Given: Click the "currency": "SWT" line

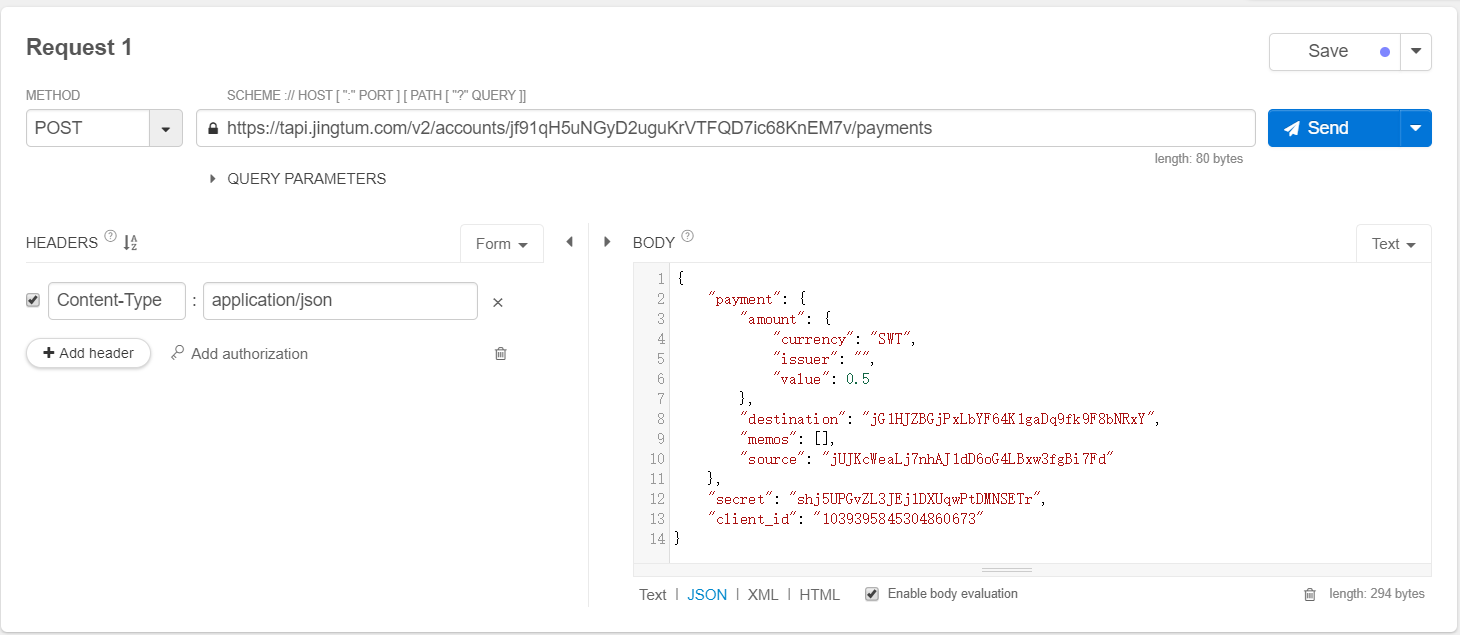Looking at the screenshot, I should click(x=843, y=339).
